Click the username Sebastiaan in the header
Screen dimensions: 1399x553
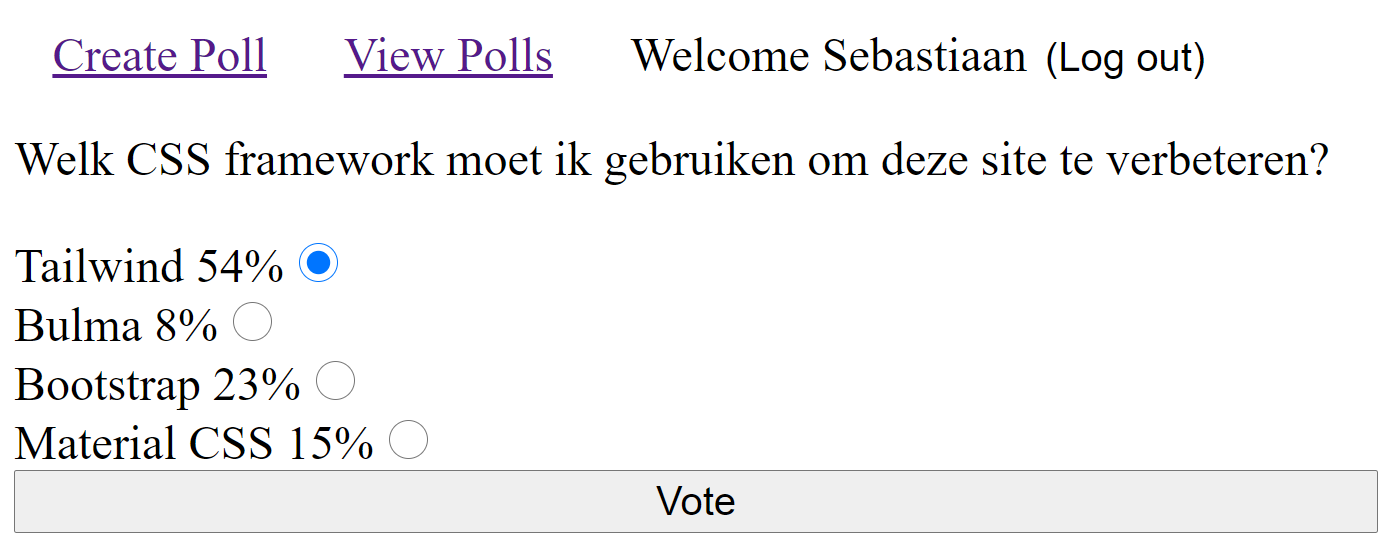pos(924,56)
